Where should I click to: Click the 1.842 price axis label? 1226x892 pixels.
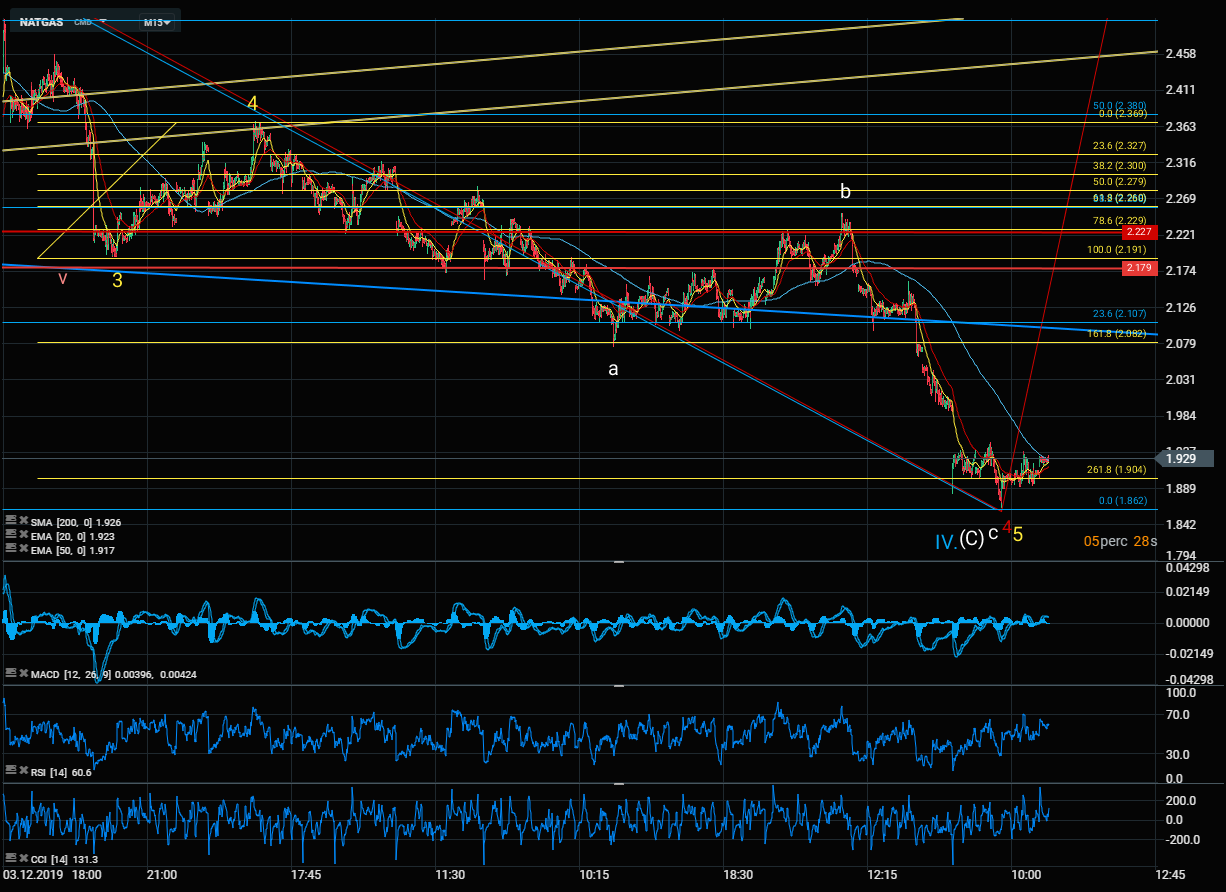pyautogui.click(x=1182, y=525)
